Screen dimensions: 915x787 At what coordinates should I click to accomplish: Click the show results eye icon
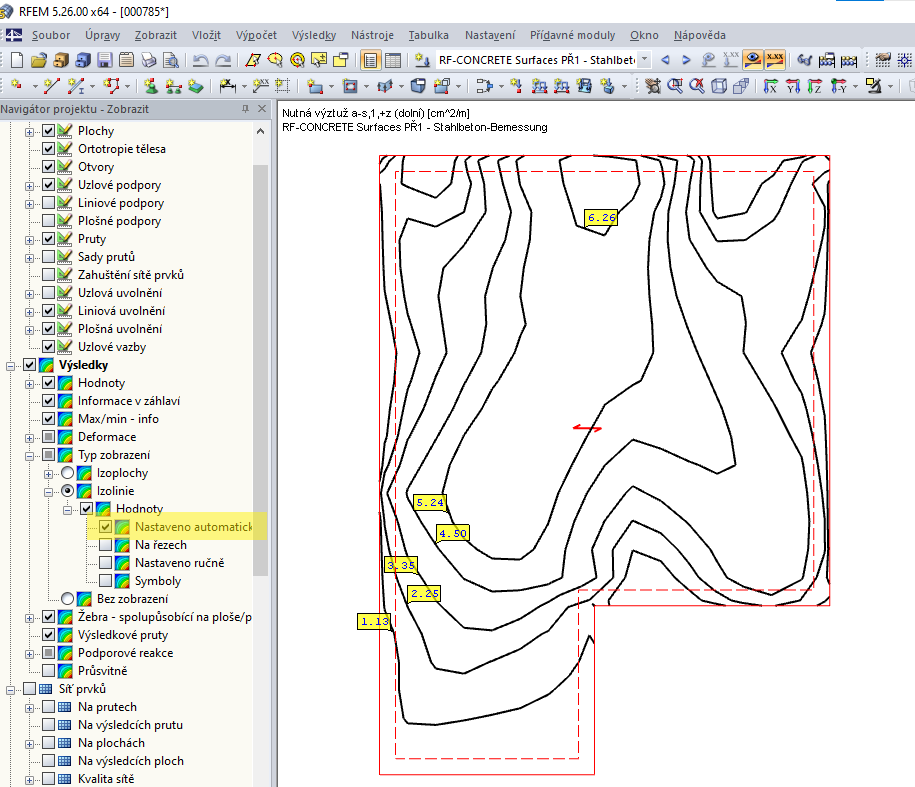tap(751, 60)
